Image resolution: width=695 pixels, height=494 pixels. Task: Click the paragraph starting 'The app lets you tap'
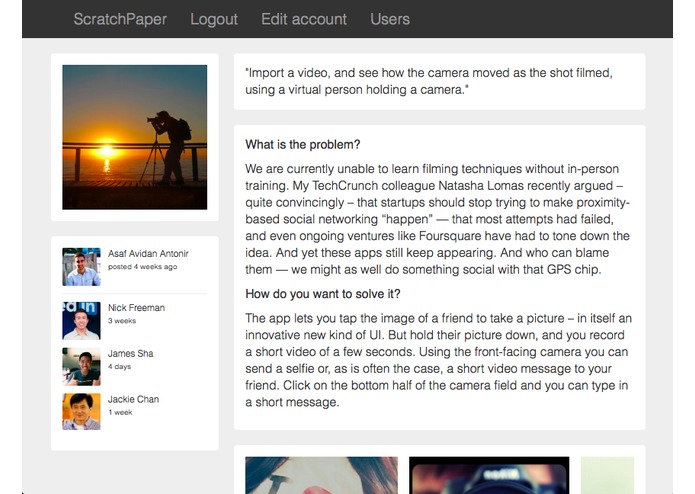[x=439, y=360]
